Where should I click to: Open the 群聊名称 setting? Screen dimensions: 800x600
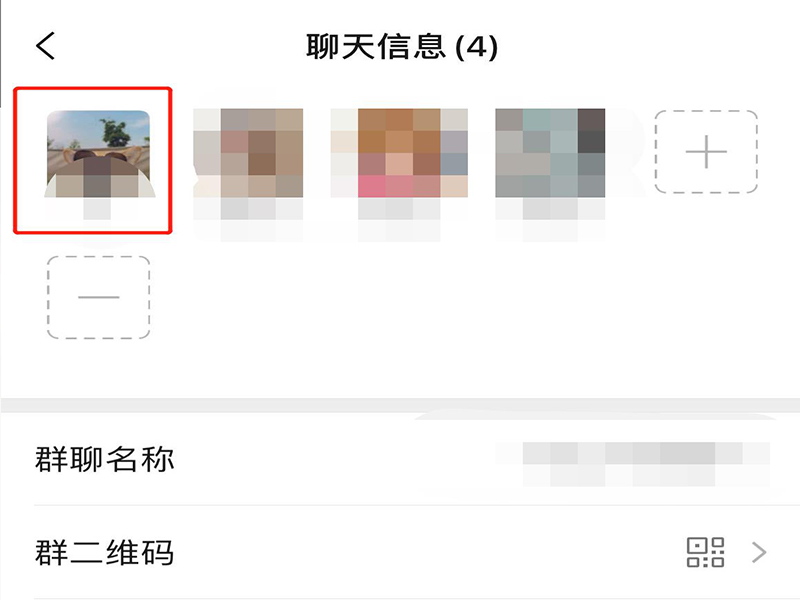pos(400,459)
